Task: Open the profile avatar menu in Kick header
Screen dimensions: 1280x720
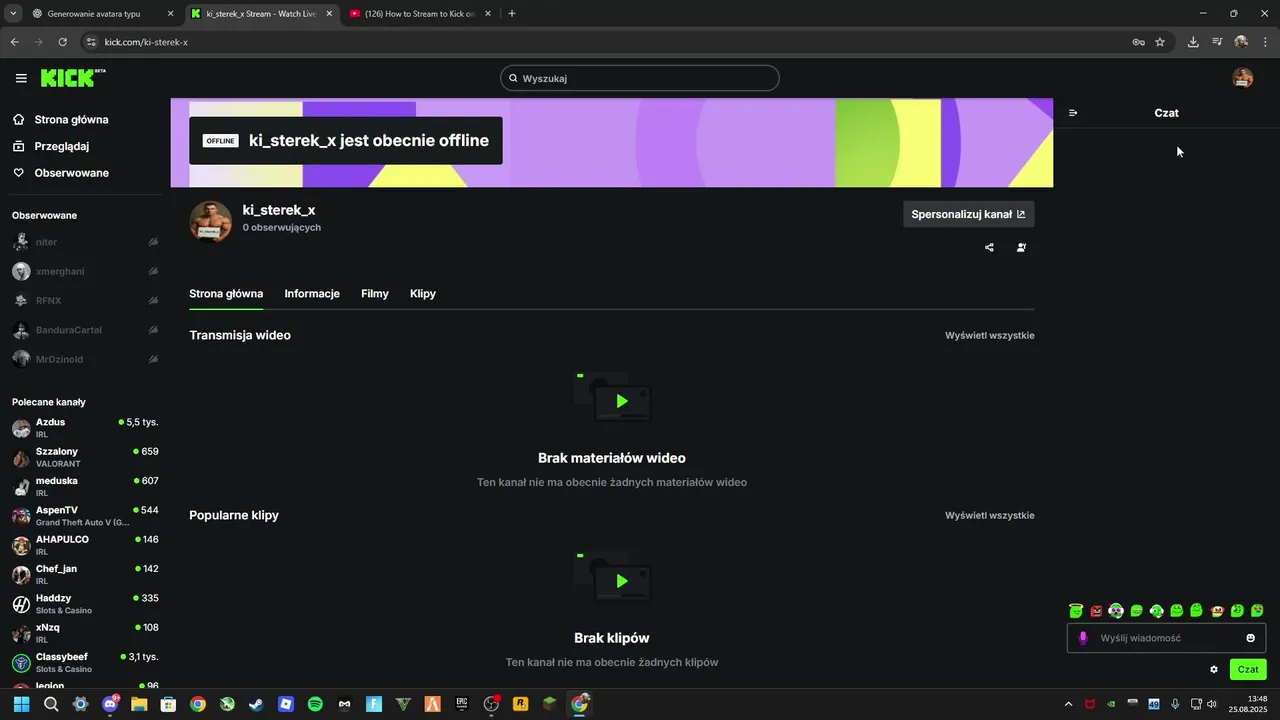Action: (x=1243, y=78)
